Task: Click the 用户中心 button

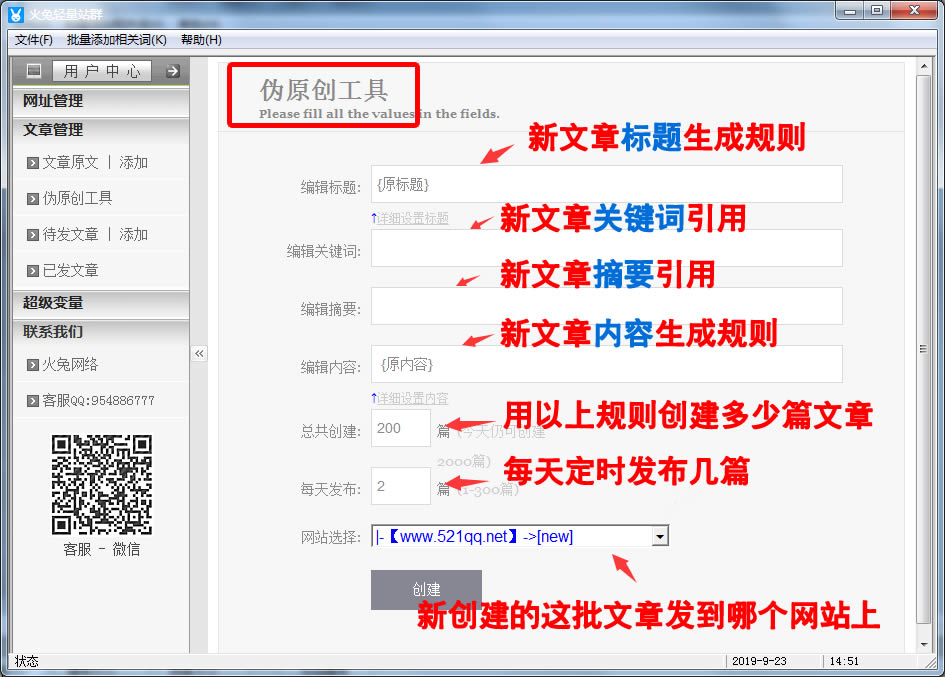Action: click(x=102, y=71)
